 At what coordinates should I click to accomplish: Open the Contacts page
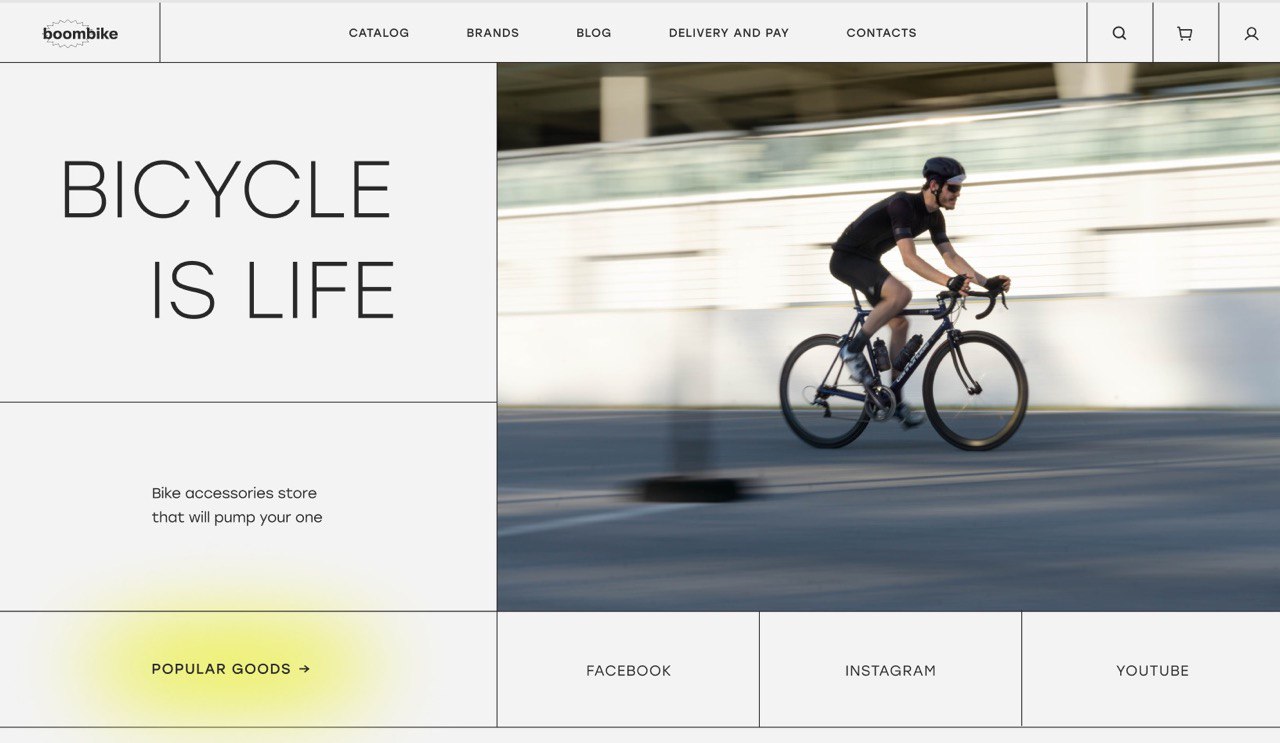click(x=881, y=33)
